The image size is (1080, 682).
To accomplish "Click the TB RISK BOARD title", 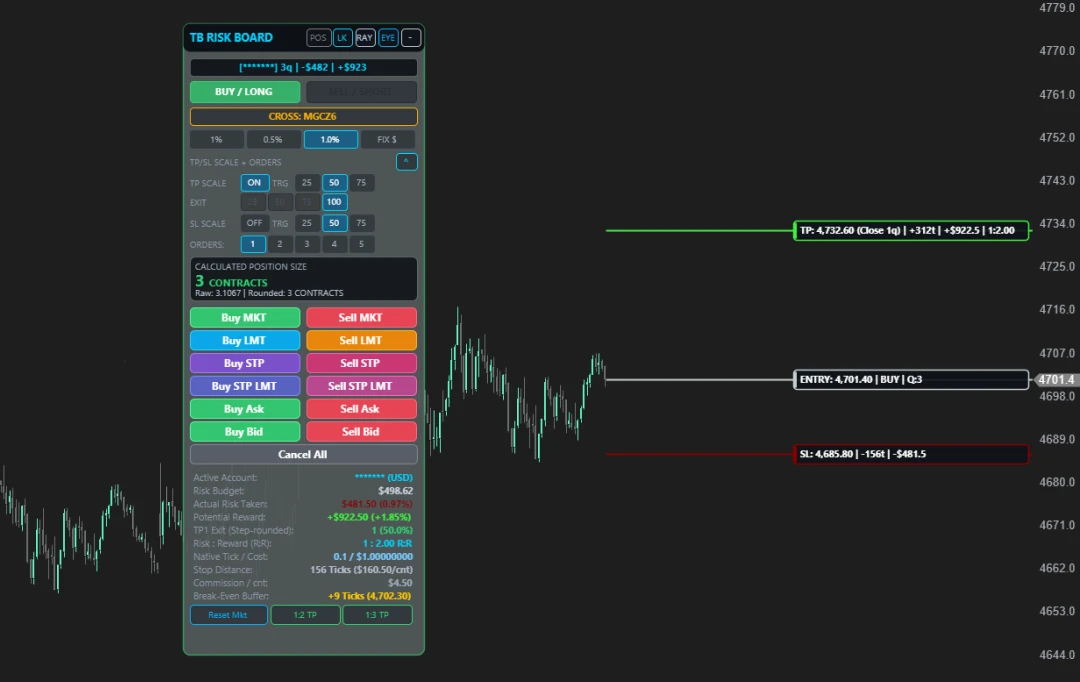I will tap(231, 38).
